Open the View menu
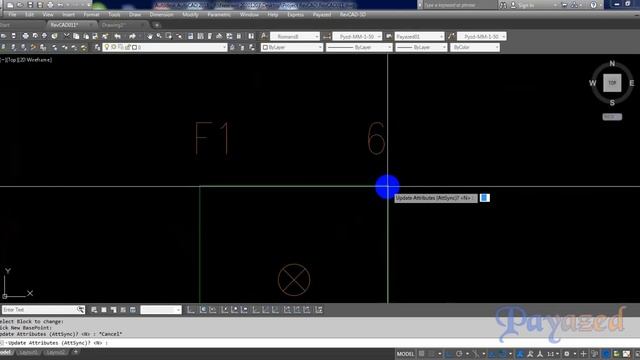 pos(48,14)
